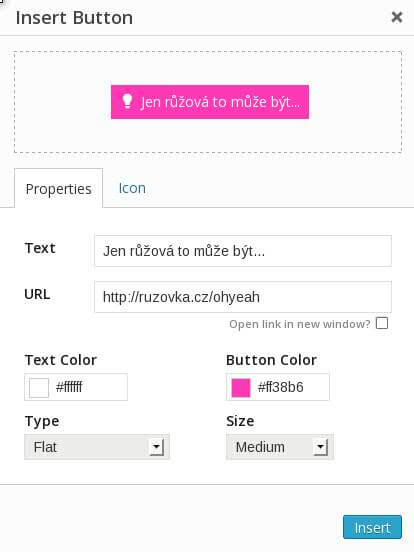This screenshot has width=414, height=552.
Task: Enable Open link in new window checkbox
Action: click(382, 323)
